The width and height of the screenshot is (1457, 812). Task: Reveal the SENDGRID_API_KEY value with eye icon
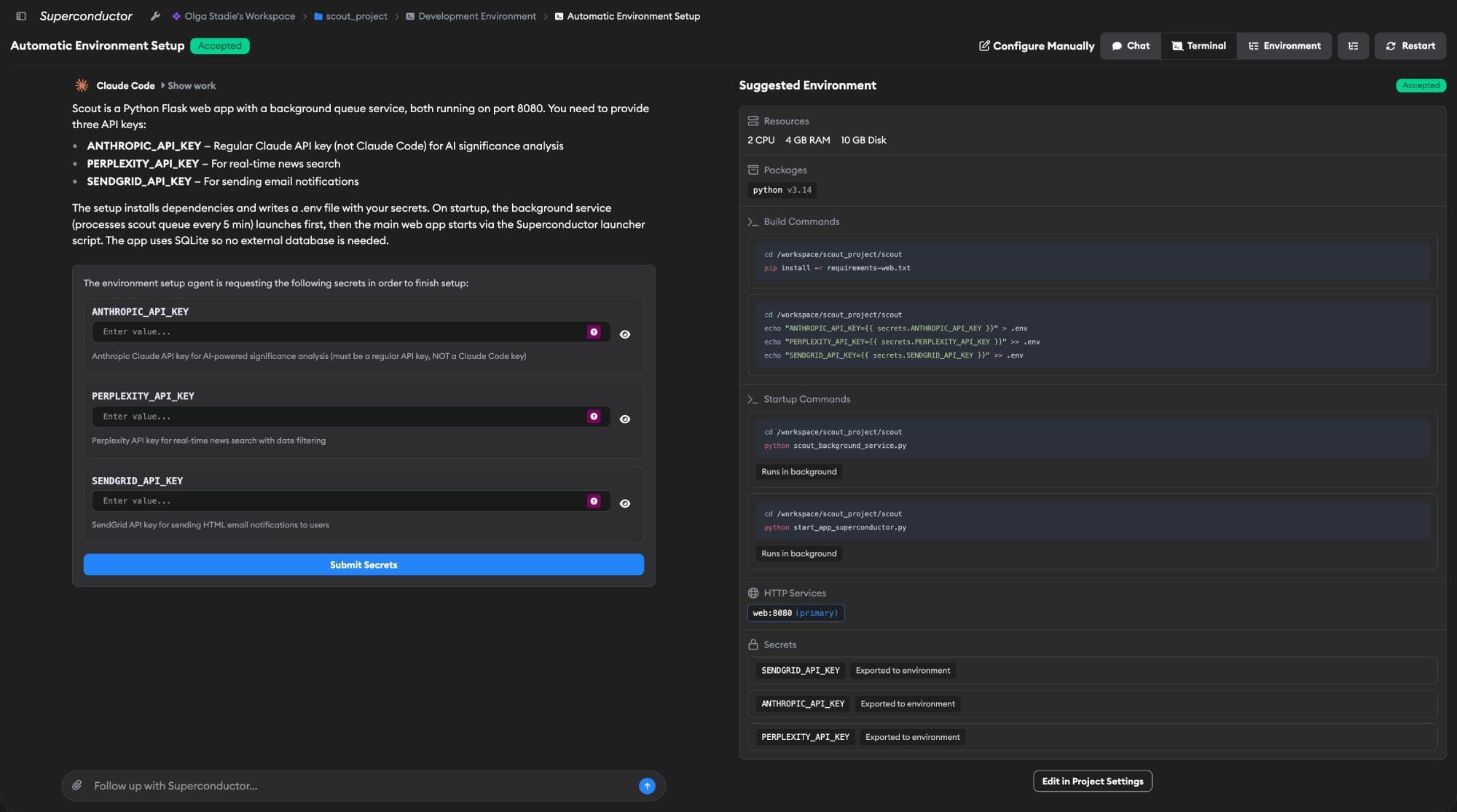625,503
